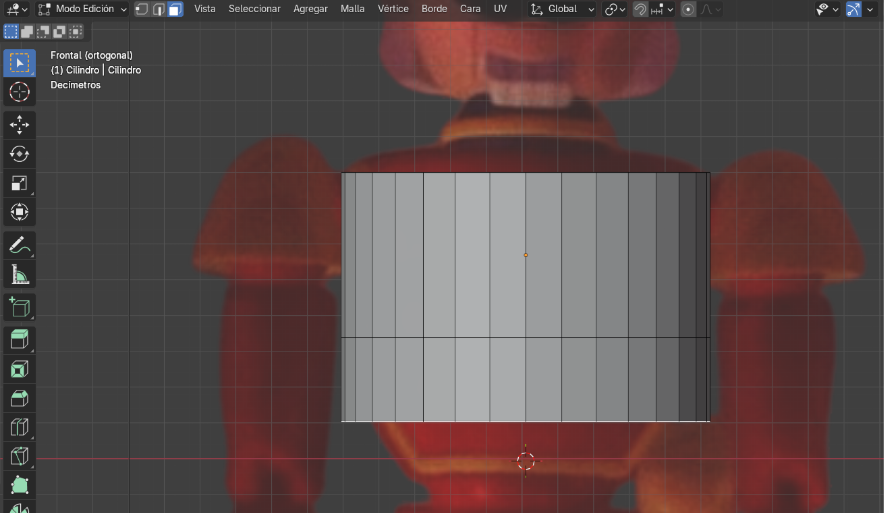This screenshot has height=513, width=885.
Task: Toggle the gizmo display button
Action: (853, 9)
